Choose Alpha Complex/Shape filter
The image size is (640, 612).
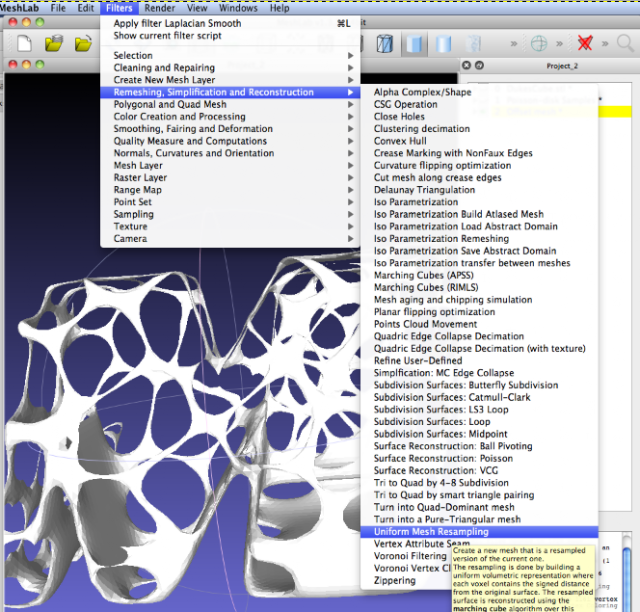point(480,92)
